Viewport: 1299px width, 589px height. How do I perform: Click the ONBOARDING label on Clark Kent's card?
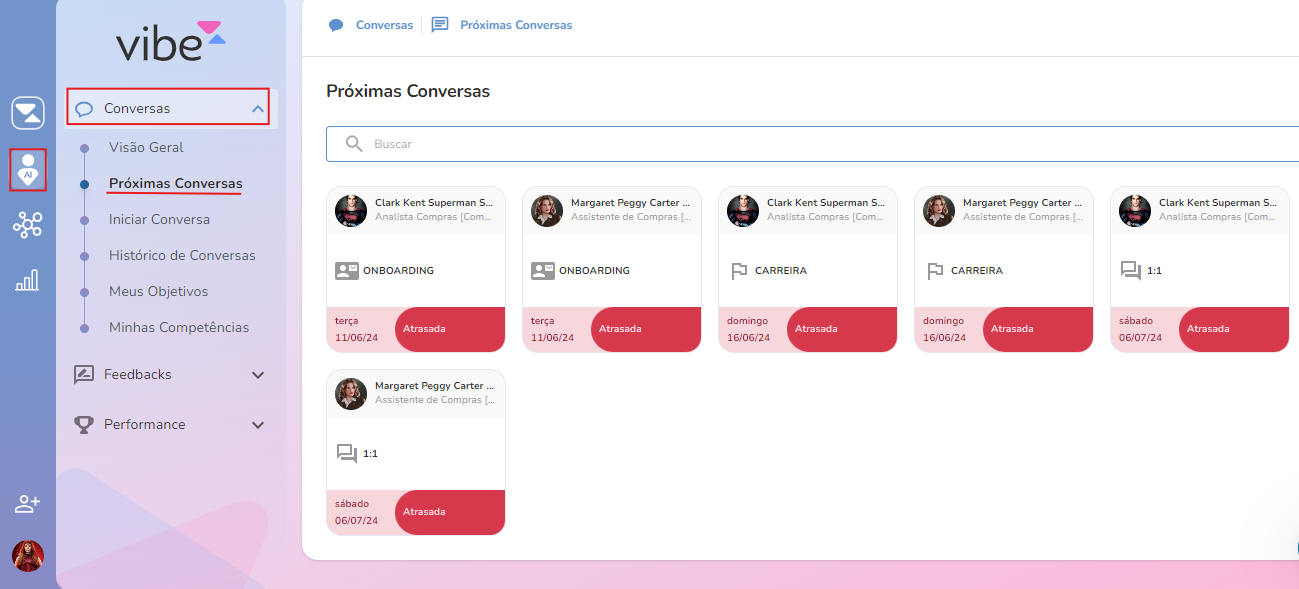(398, 271)
